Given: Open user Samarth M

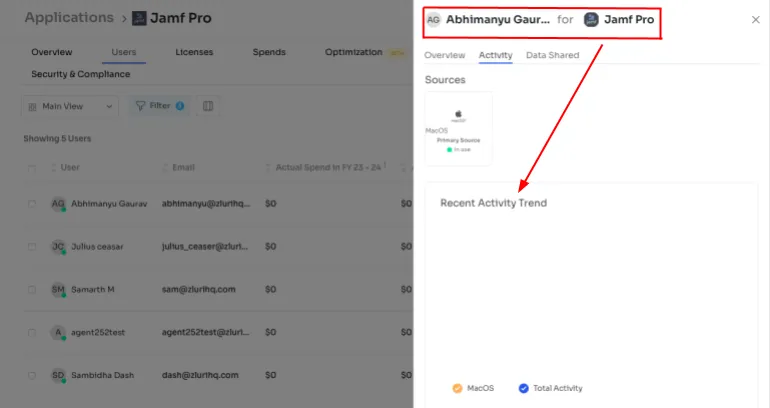Looking at the screenshot, I should (93, 290).
